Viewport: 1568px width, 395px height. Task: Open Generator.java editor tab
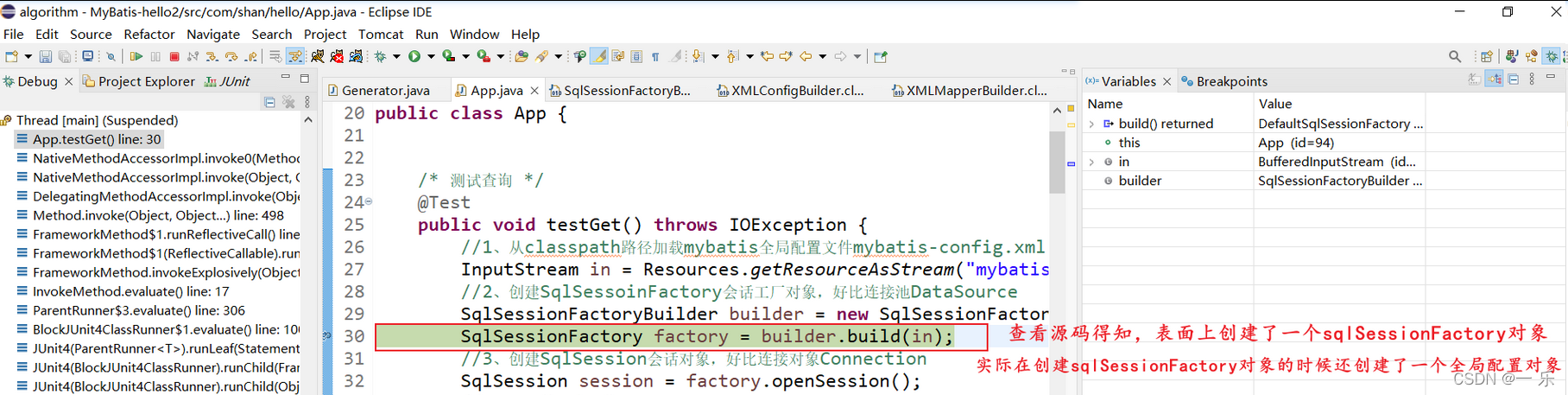(378, 90)
